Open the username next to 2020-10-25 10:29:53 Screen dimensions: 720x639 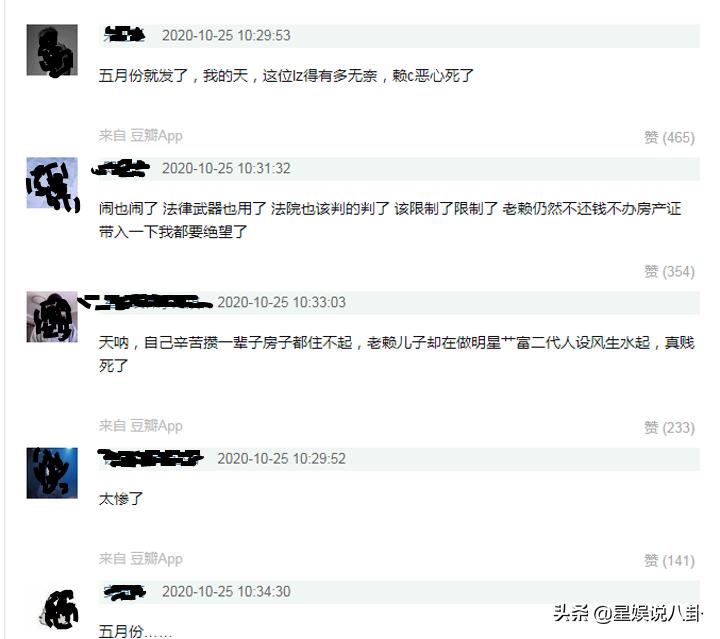tap(124, 35)
